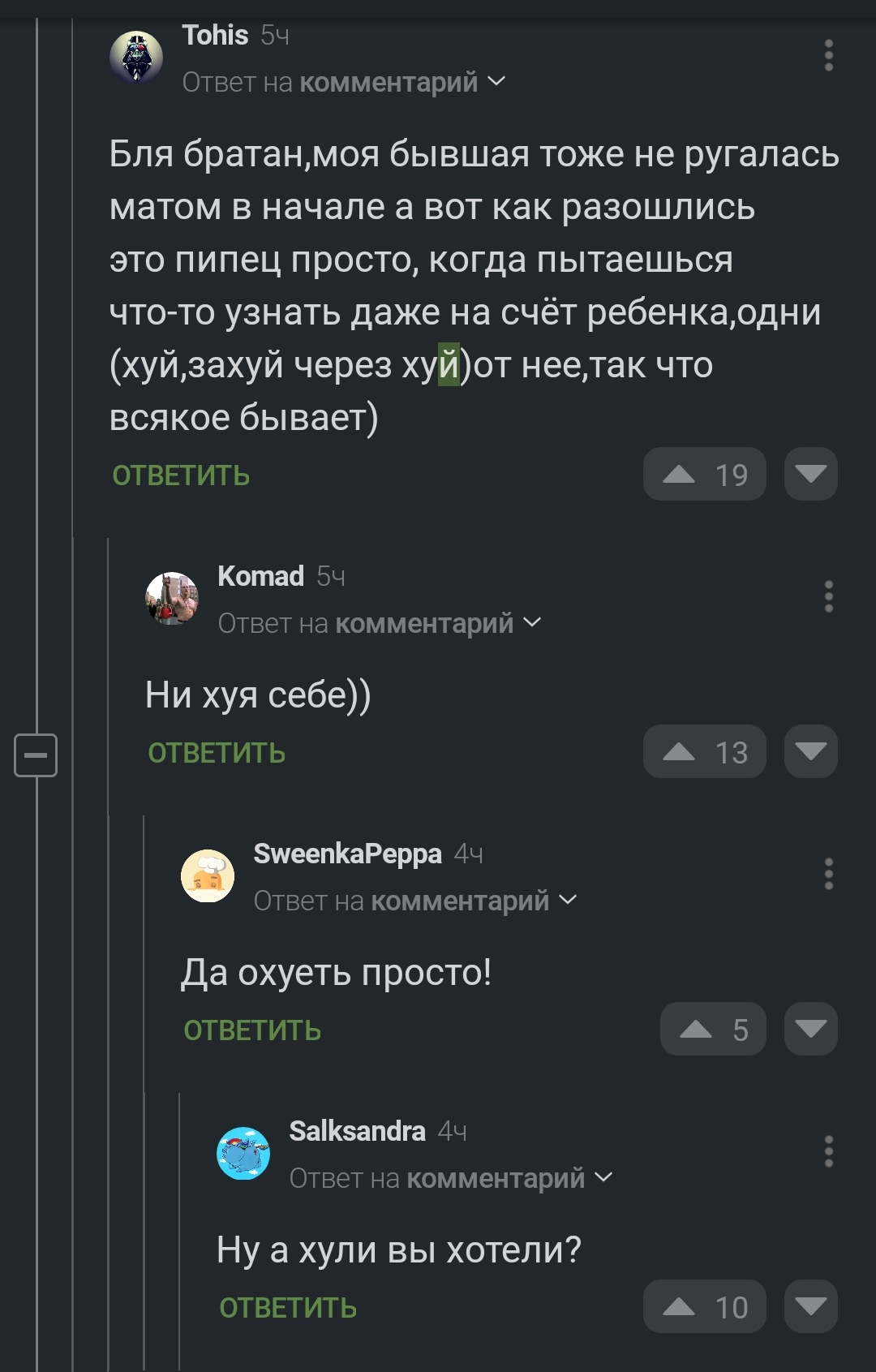
Task: Open Komad's profile picture
Action: 172,599
